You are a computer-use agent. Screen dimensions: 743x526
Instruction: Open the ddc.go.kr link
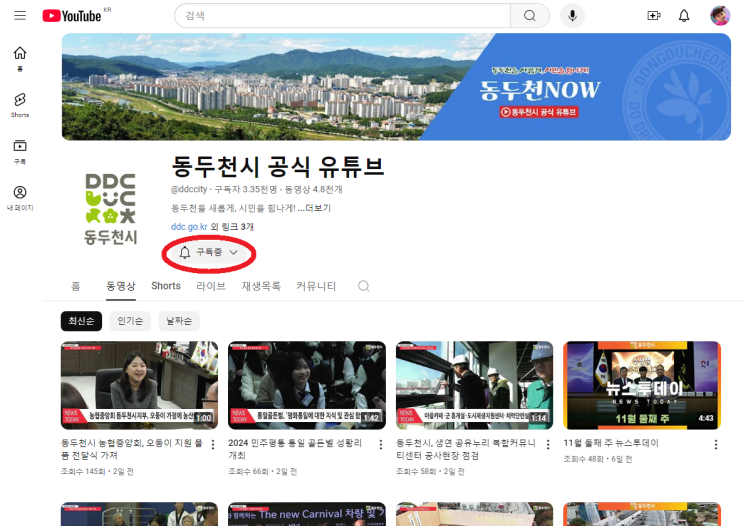click(x=189, y=227)
